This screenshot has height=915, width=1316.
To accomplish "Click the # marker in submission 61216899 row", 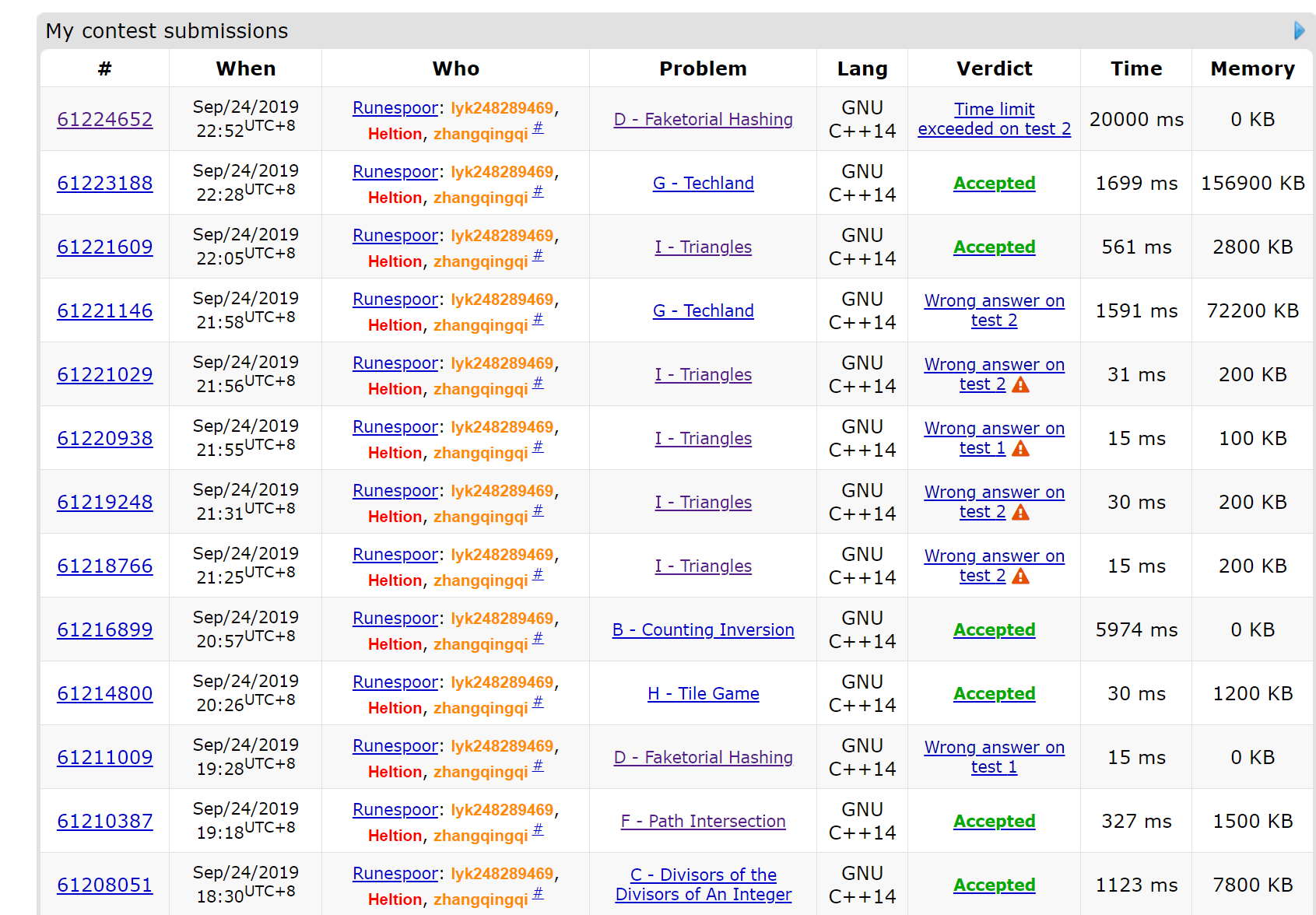I will coord(538,638).
